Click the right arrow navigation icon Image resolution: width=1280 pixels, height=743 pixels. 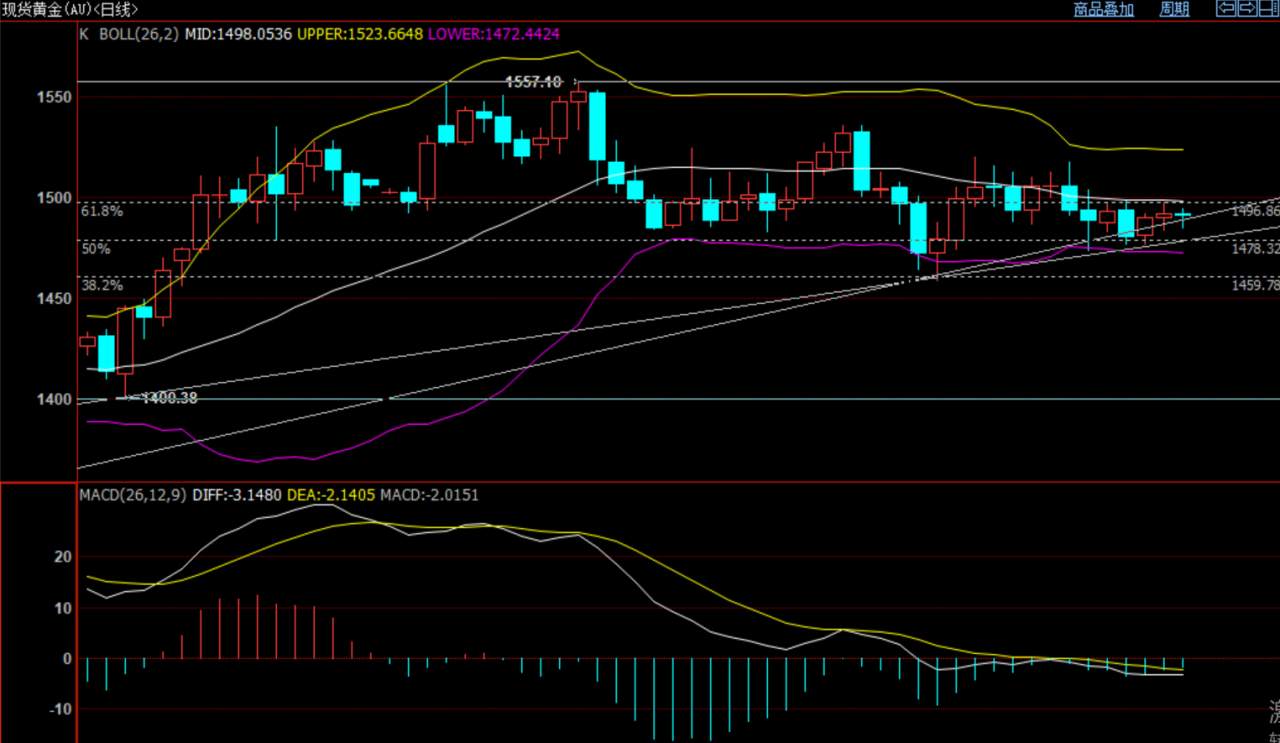tap(1247, 9)
